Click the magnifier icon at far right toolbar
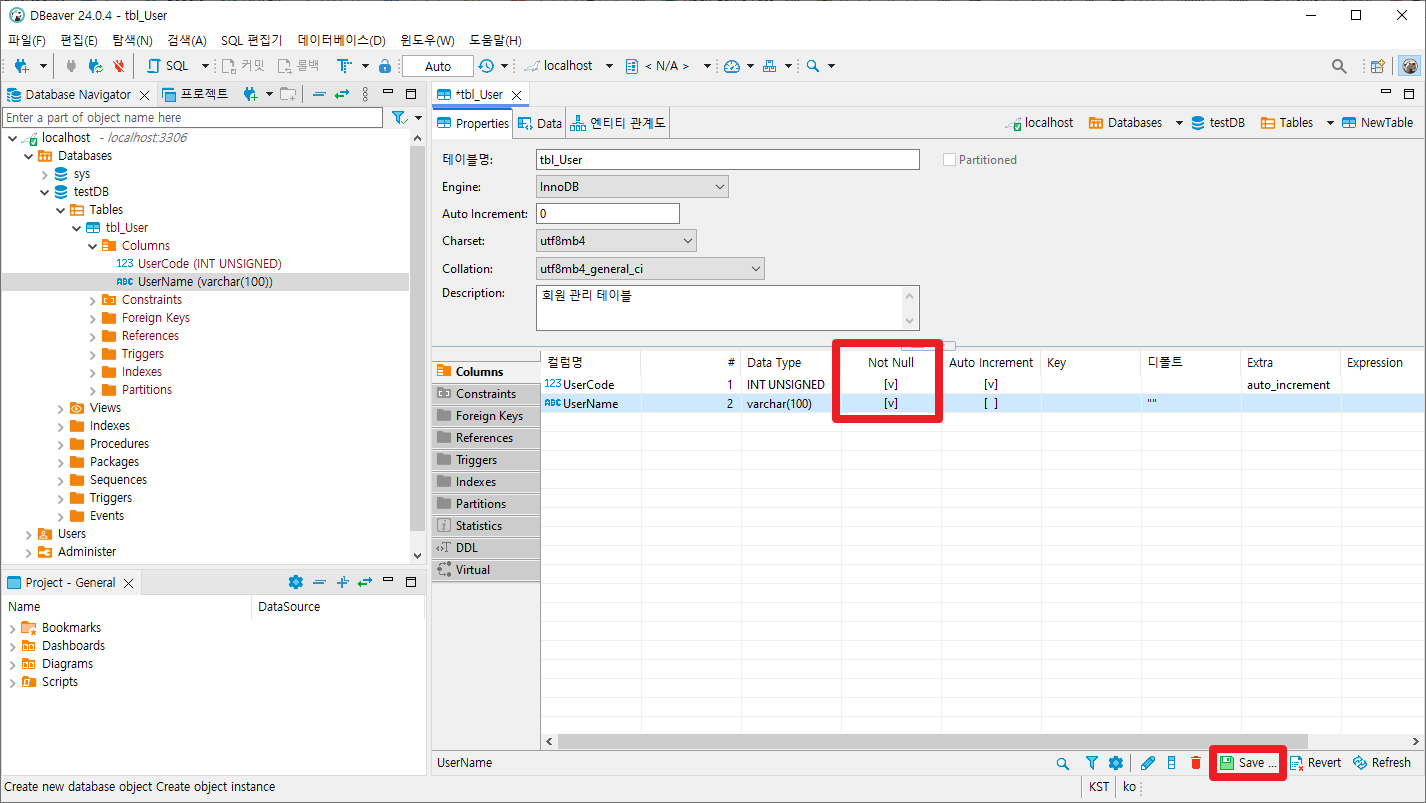Screen dimensions: 1426x803 point(1339,66)
